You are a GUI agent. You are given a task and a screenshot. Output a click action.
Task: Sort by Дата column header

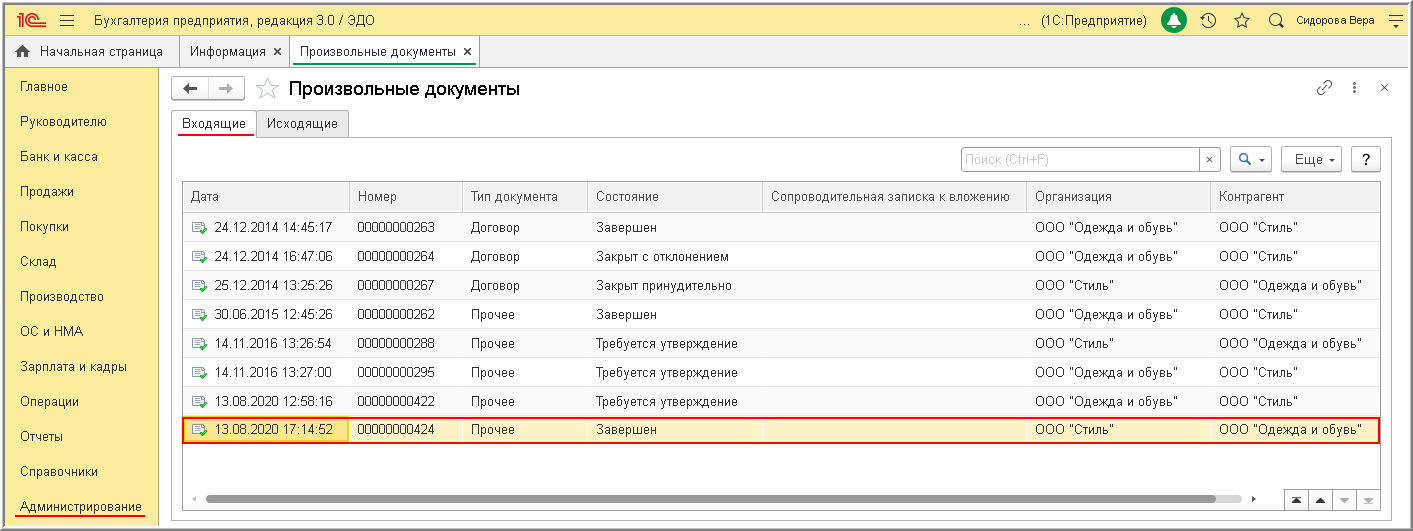pyautogui.click(x=266, y=197)
